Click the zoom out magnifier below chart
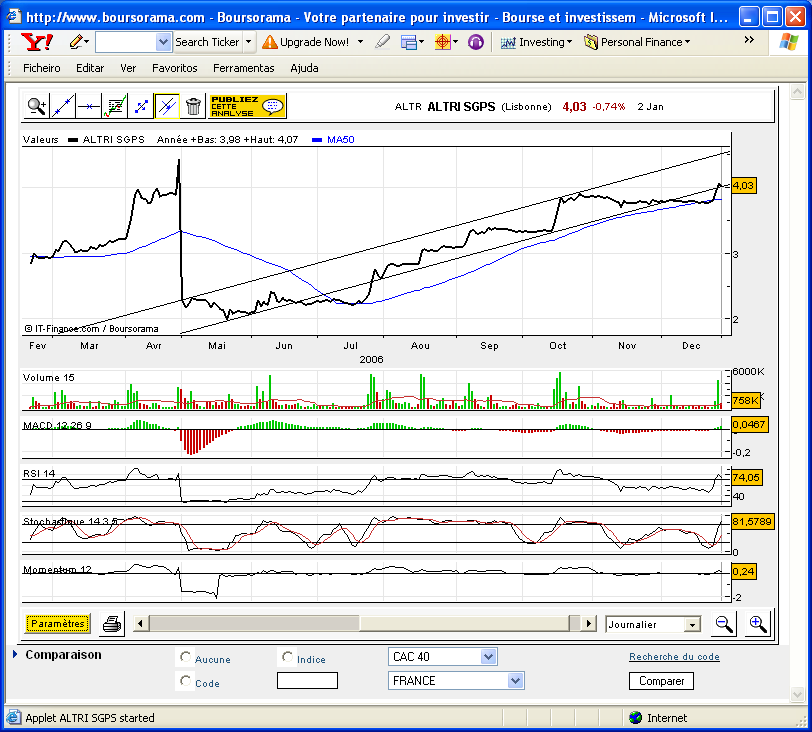This screenshot has height=732, width=812. click(723, 624)
